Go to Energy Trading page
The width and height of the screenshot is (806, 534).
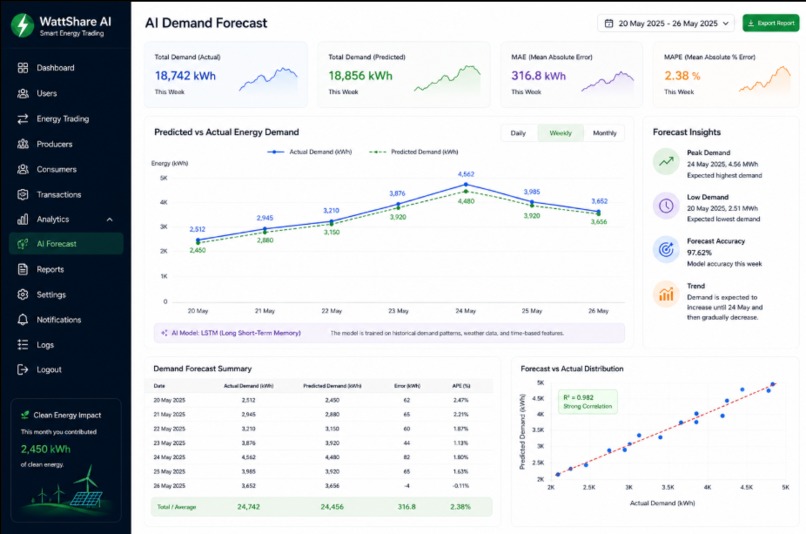[62, 119]
